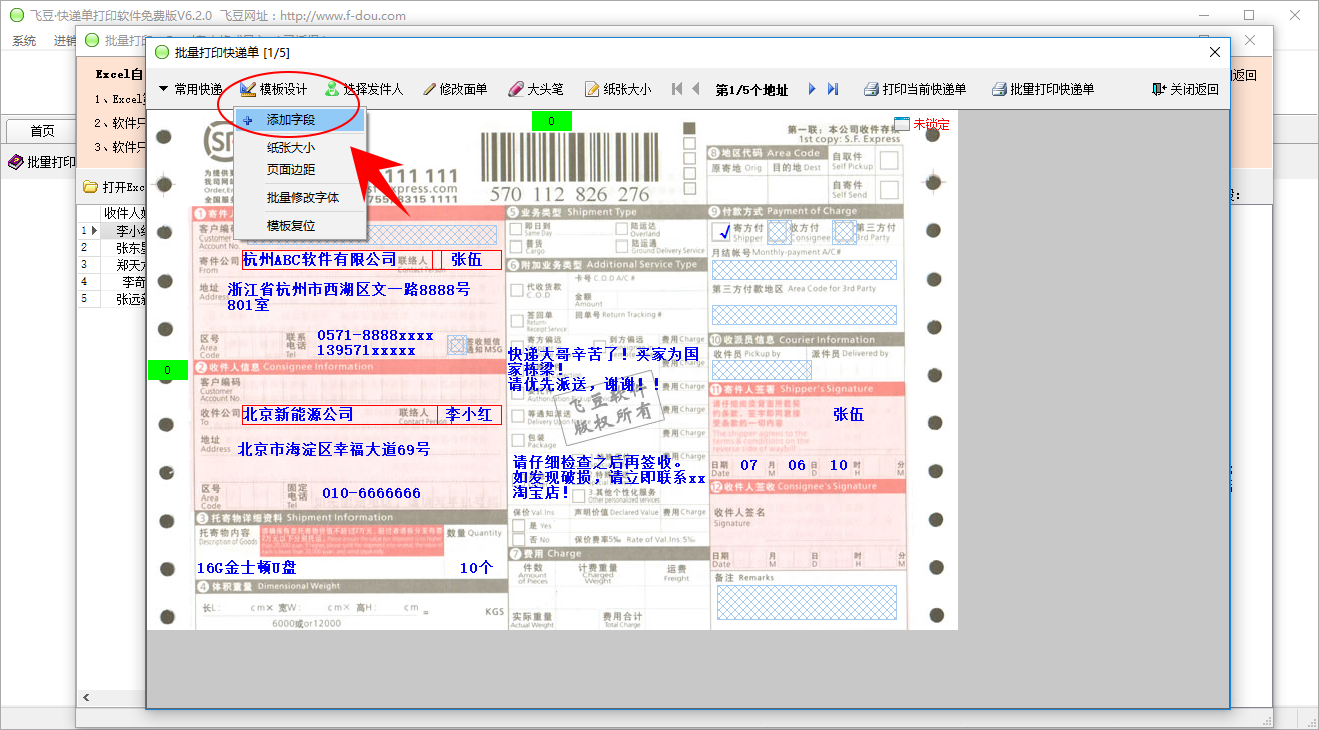Open the 模板设计 template design icon
Image resolution: width=1319 pixels, height=730 pixels.
pos(248,89)
